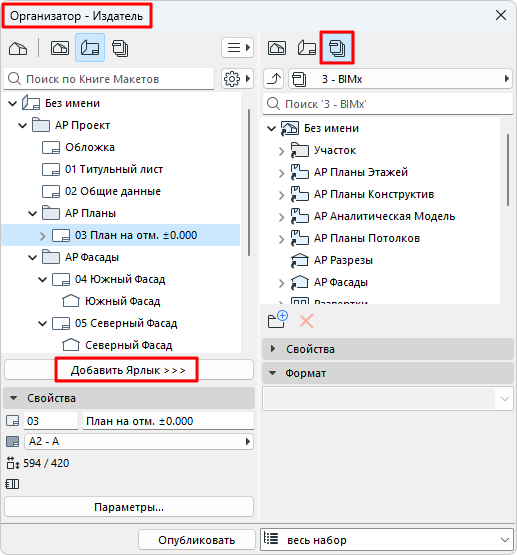Image resolution: width=517 pixels, height=555 pixels.
Task: Click the 'Опубликовать' button
Action: [x=196, y=540]
